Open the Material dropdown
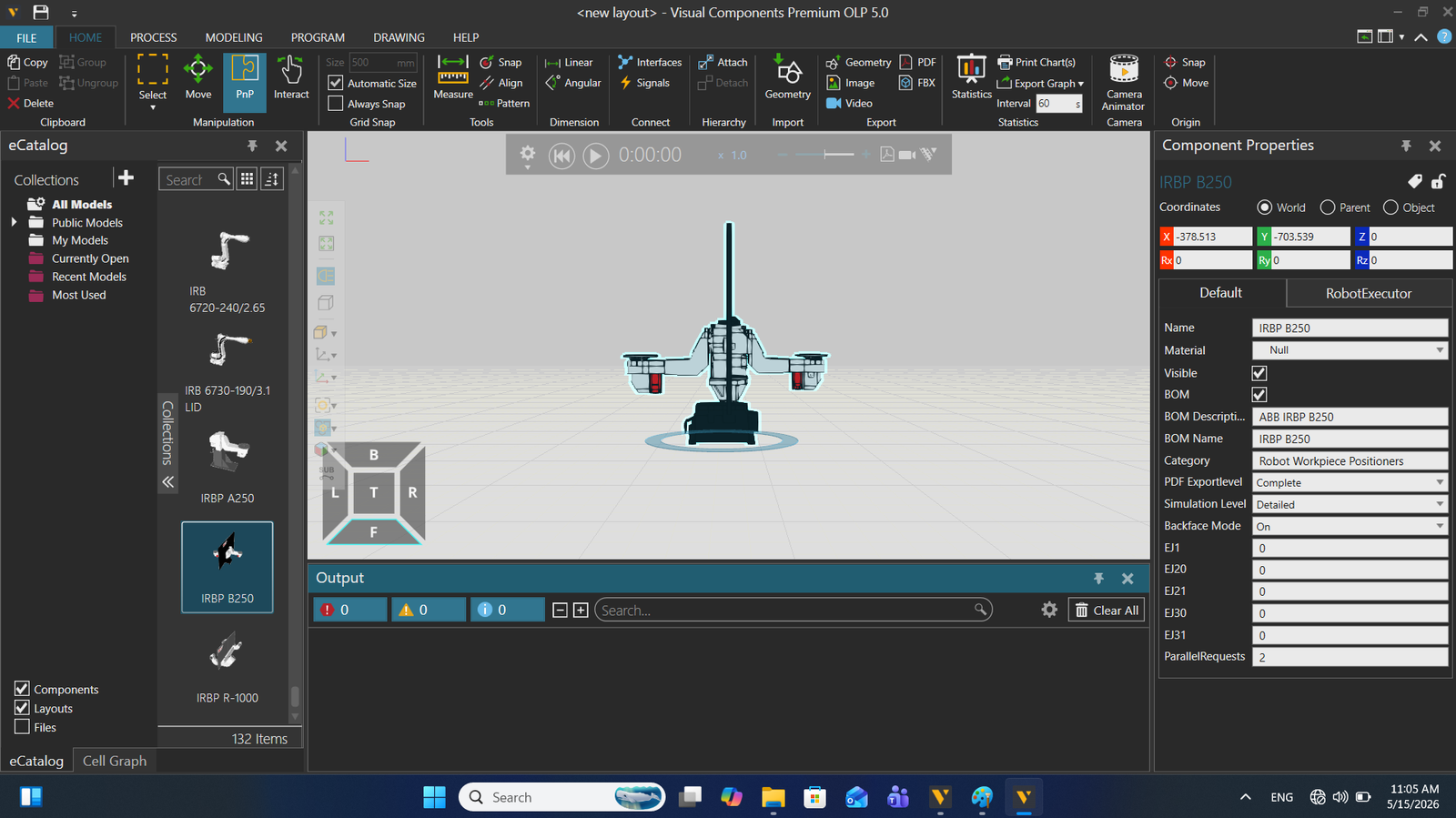 pos(1350,350)
